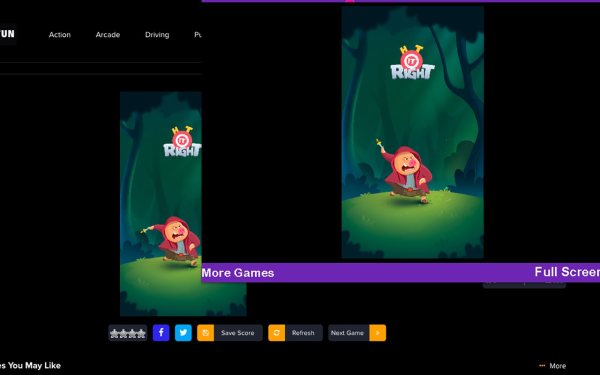The image size is (600, 375).
Task: Click the orange next arrow icon
Action: tap(377, 333)
